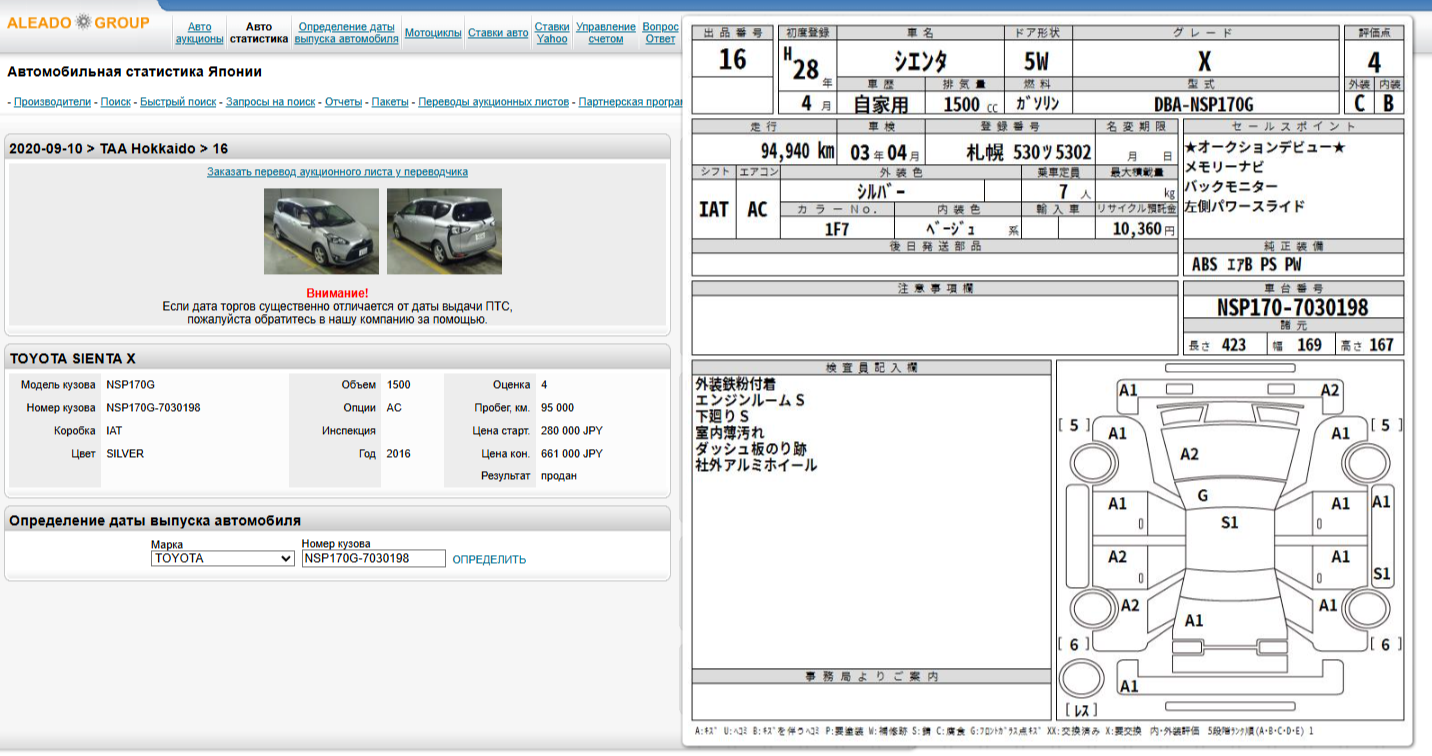Screen dimensions: 1432x756
Task: Open the Ставки авто tab
Action: click(498, 33)
